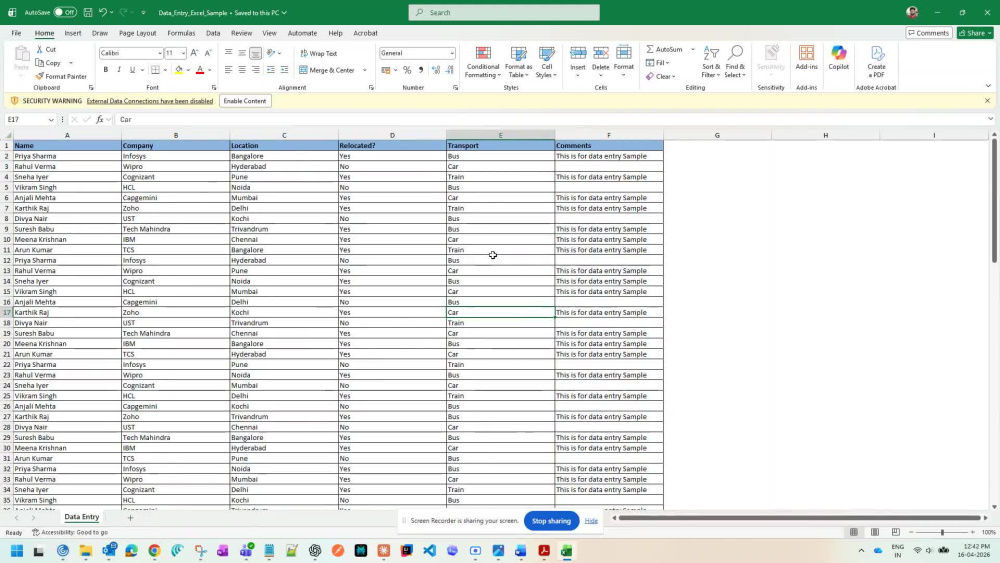Open the Font size dropdown
This screenshot has width=1000, height=563.
tap(183, 54)
